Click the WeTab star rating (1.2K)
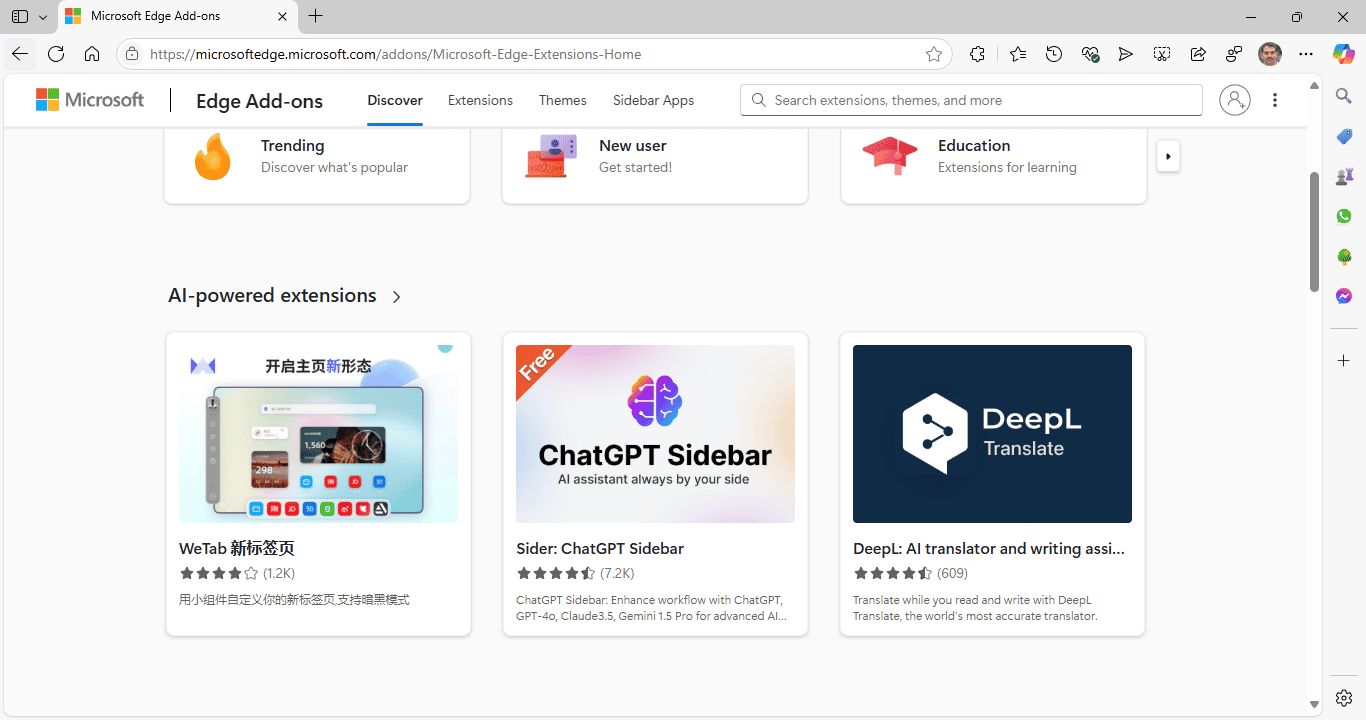The height and width of the screenshot is (720, 1366). (237, 573)
